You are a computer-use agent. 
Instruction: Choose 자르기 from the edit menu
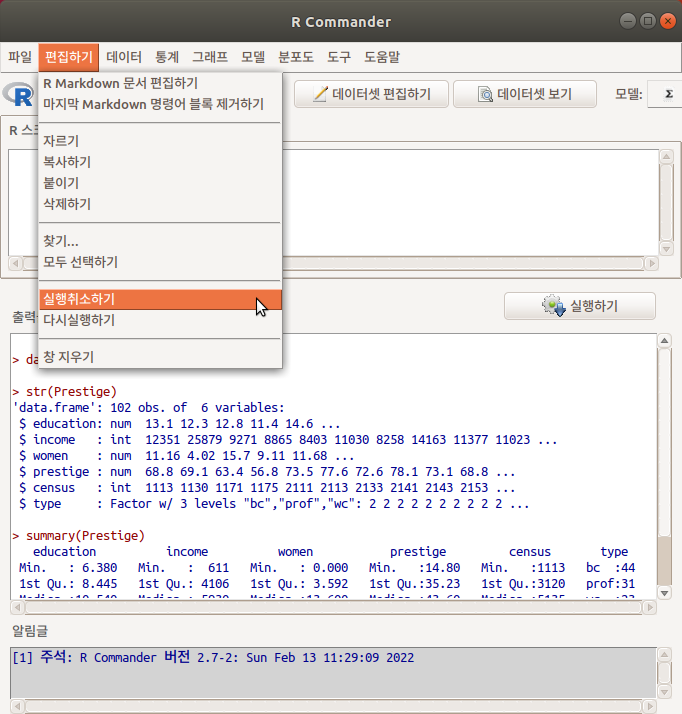pos(160,141)
